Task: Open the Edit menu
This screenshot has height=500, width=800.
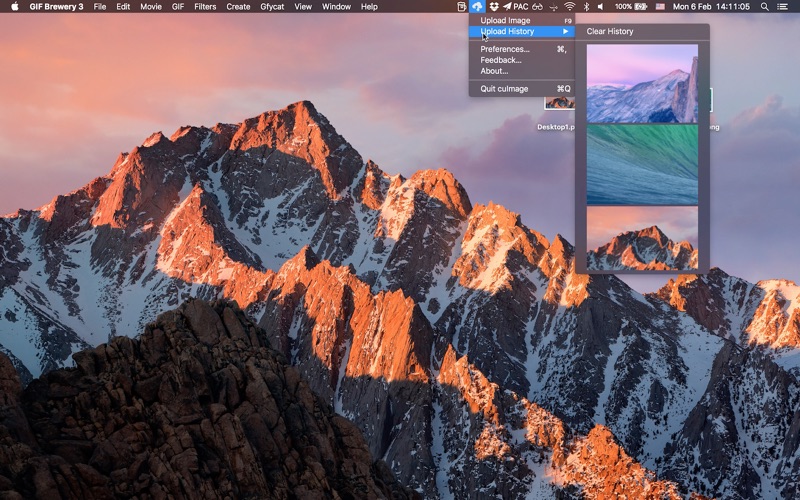Action: [x=123, y=7]
